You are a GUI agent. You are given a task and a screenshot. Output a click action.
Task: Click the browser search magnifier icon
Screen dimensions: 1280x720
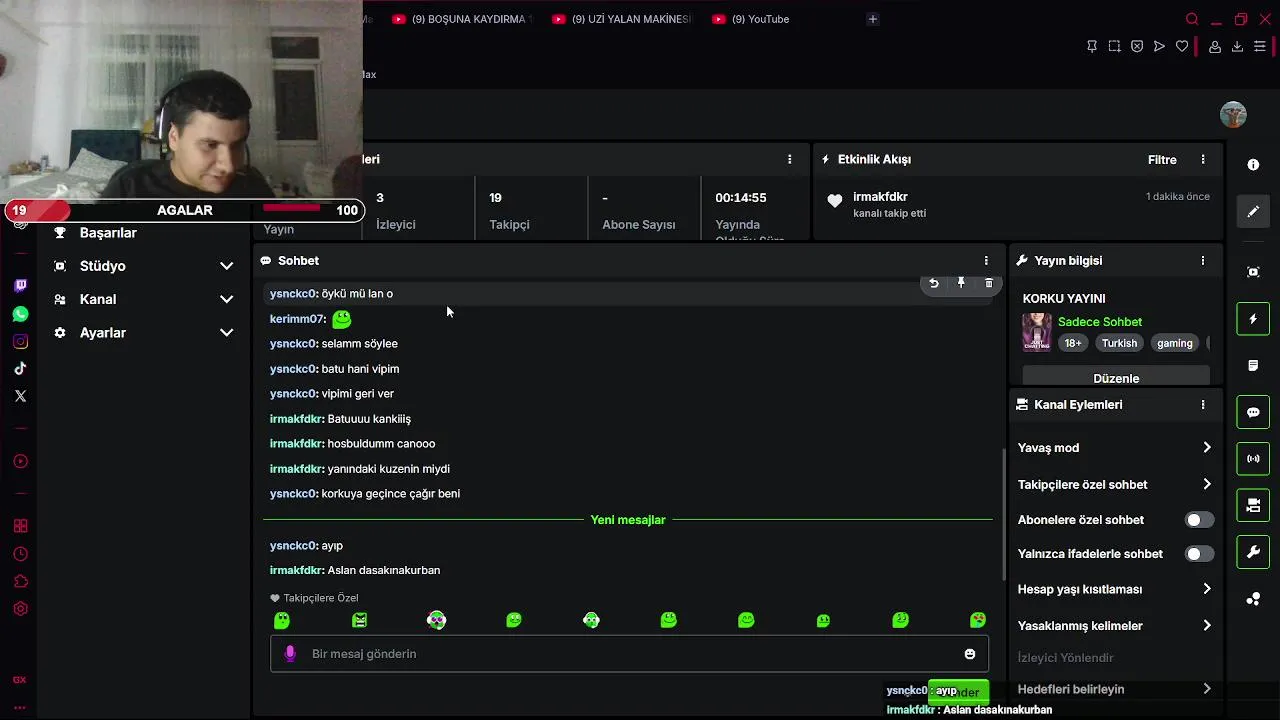tap(1192, 19)
